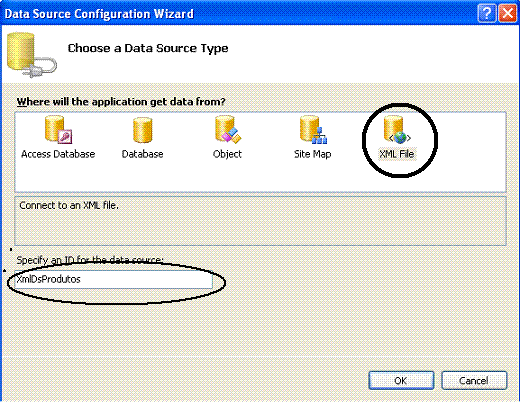Click the 'XML File' text label
520x405 pixels.
[x=397, y=154]
